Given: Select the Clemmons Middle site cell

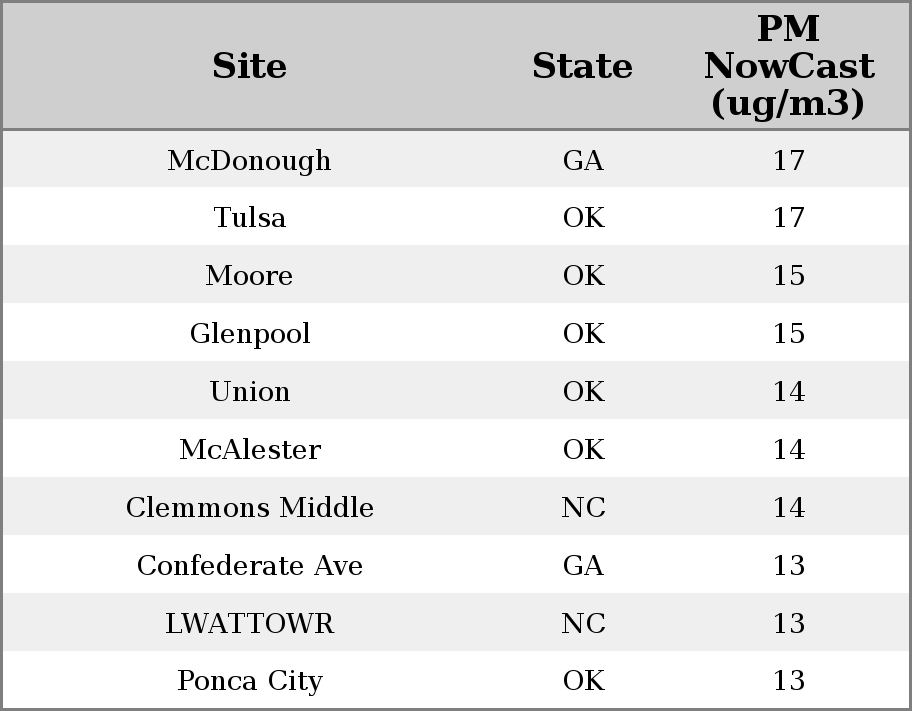Looking at the screenshot, I should [x=250, y=507].
